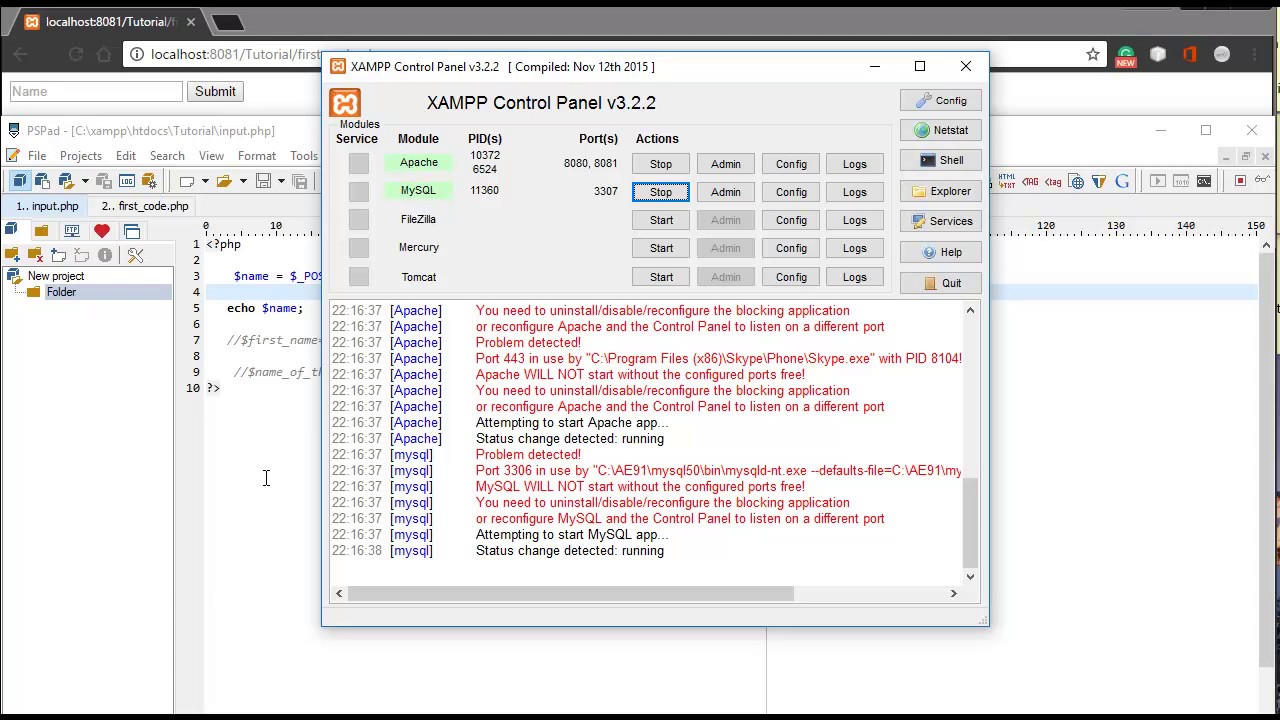Open the project settings gear icon in PSPad
This screenshot has height=720, width=1280.
pyautogui.click(x=150, y=181)
